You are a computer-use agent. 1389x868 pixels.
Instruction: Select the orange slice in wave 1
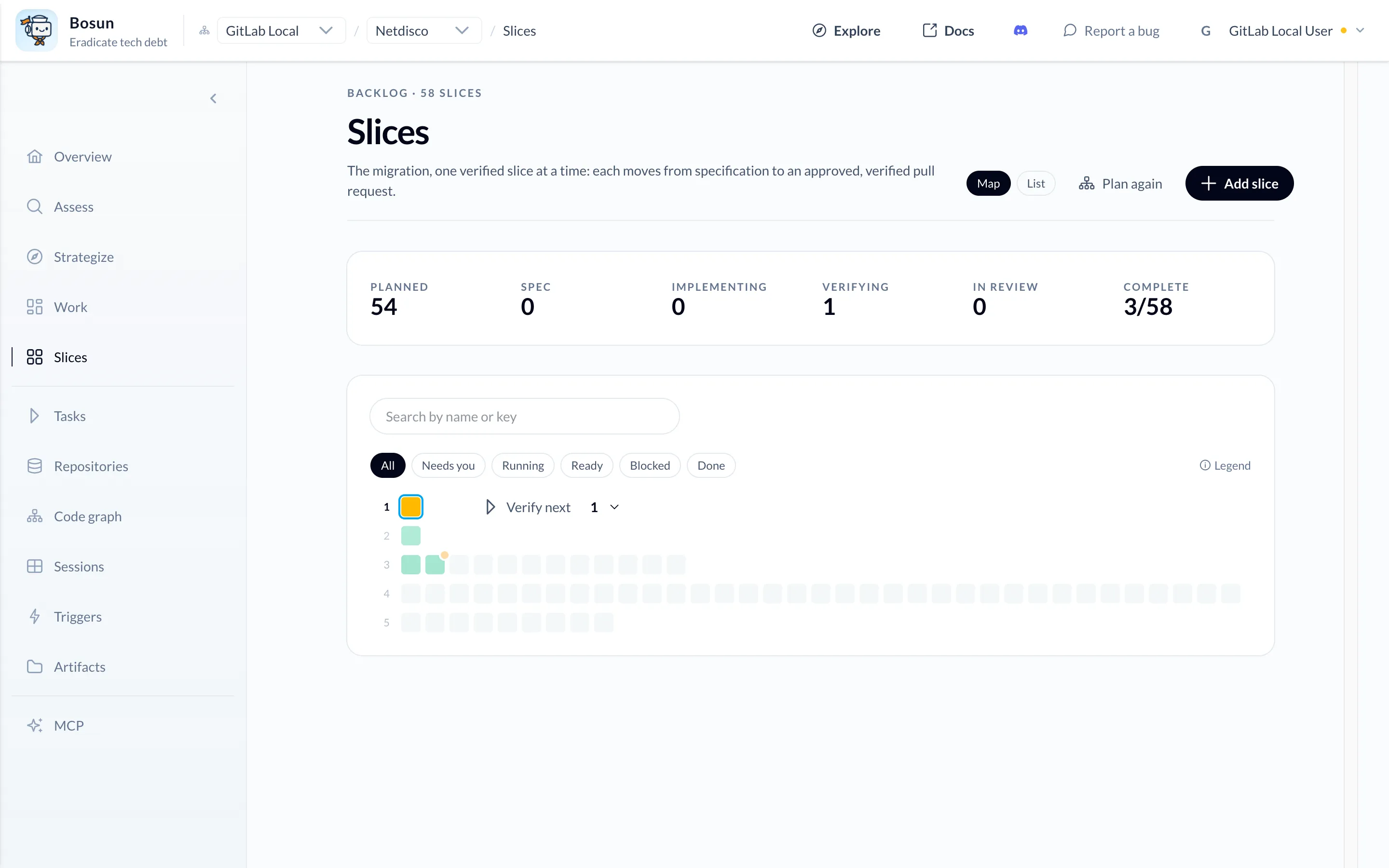411,507
